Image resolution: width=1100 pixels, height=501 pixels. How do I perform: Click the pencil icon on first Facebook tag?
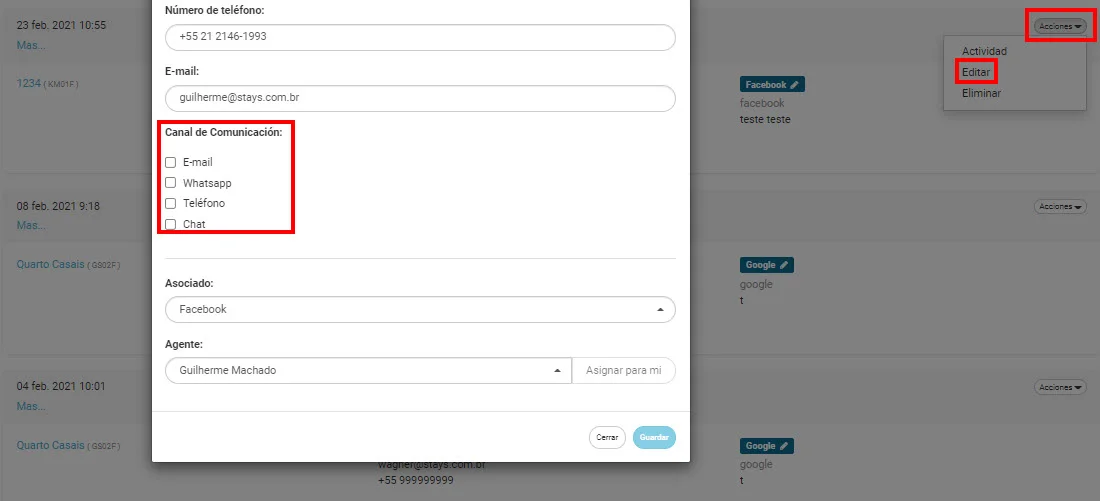tap(794, 85)
